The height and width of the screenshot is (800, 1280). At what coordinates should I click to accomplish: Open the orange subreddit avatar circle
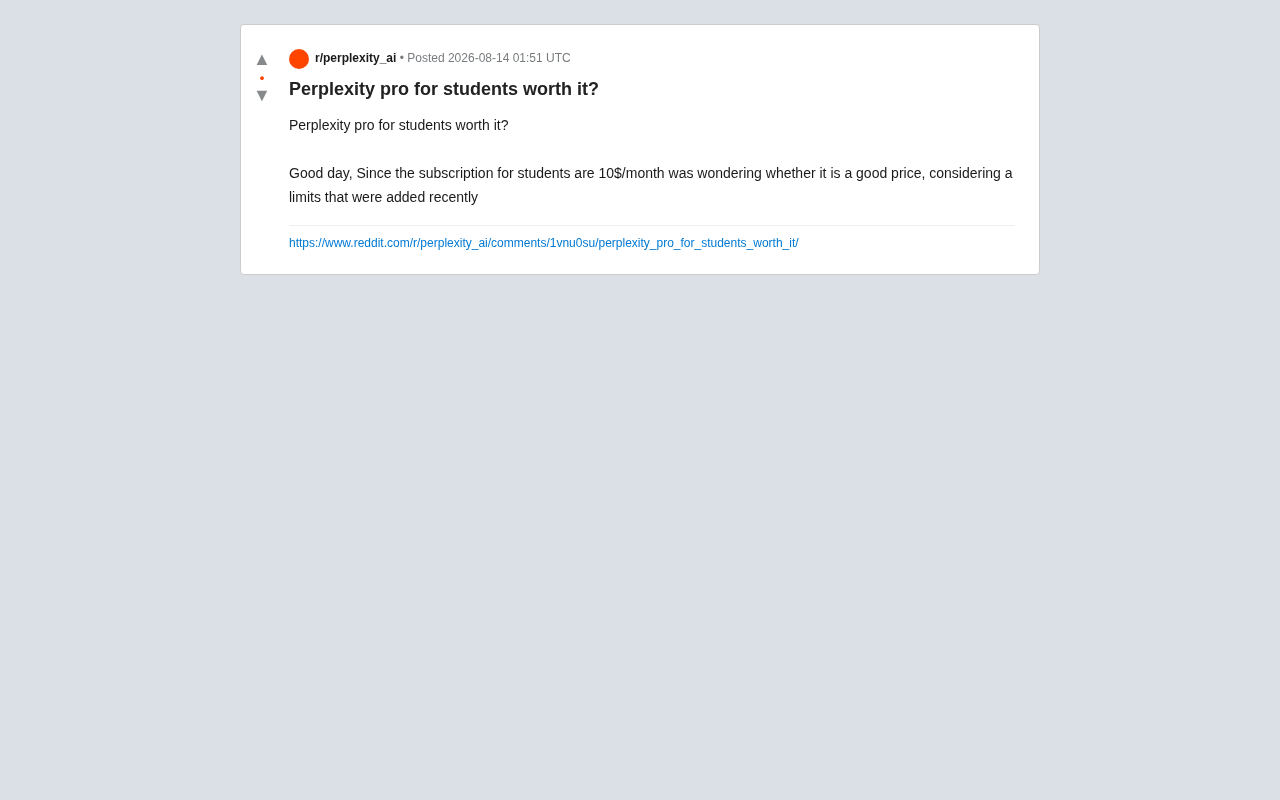(x=299, y=59)
